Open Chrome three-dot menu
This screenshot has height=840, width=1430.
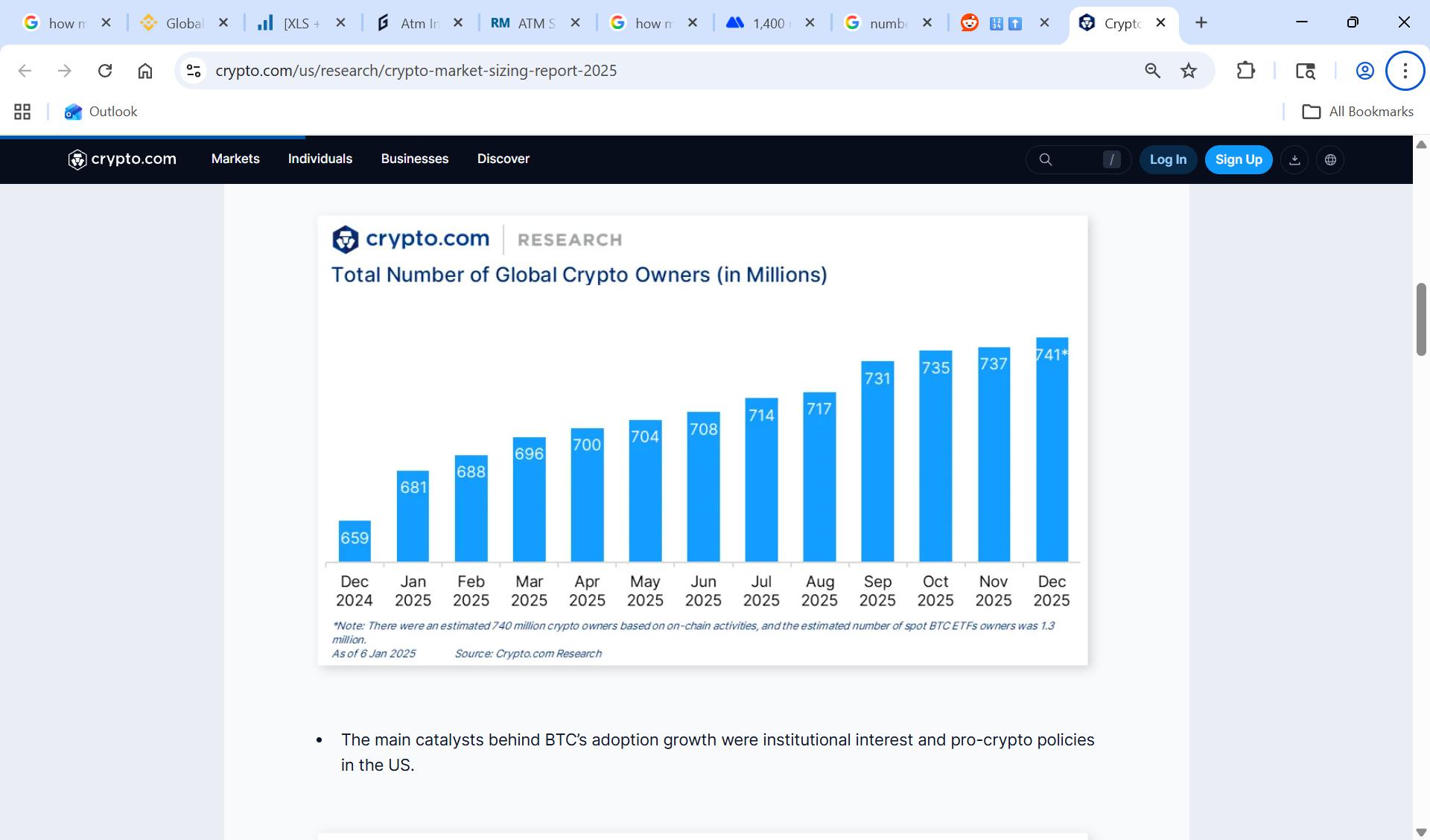[1405, 71]
